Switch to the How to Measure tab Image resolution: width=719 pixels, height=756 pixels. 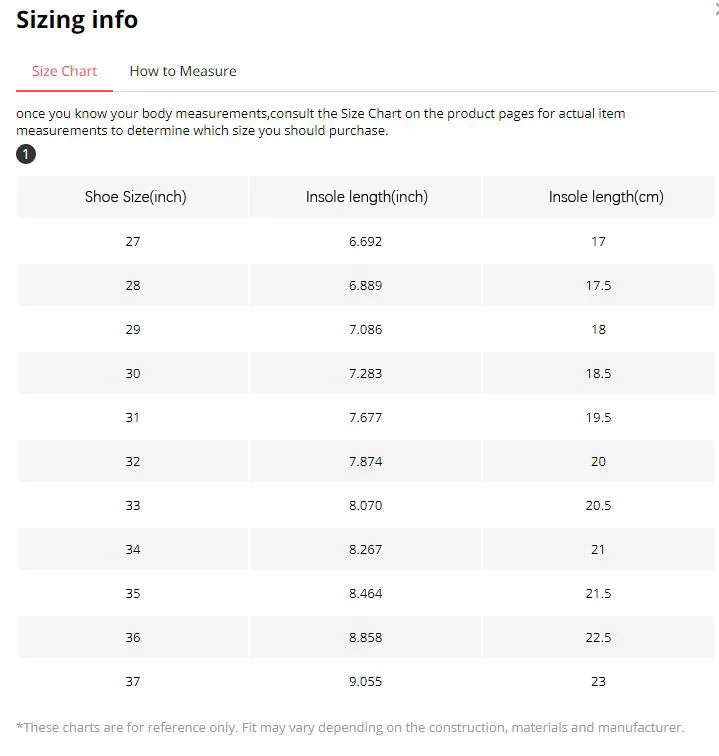tap(183, 71)
